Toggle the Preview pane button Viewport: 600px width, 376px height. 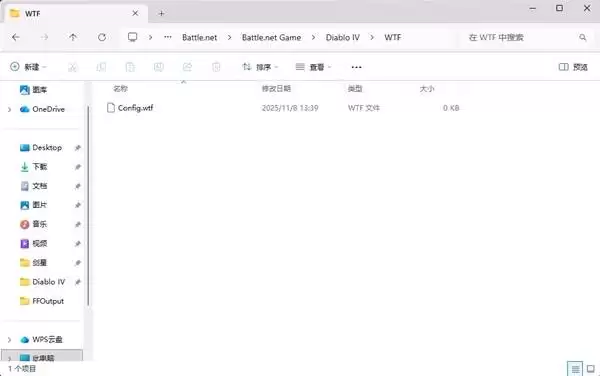(x=573, y=67)
